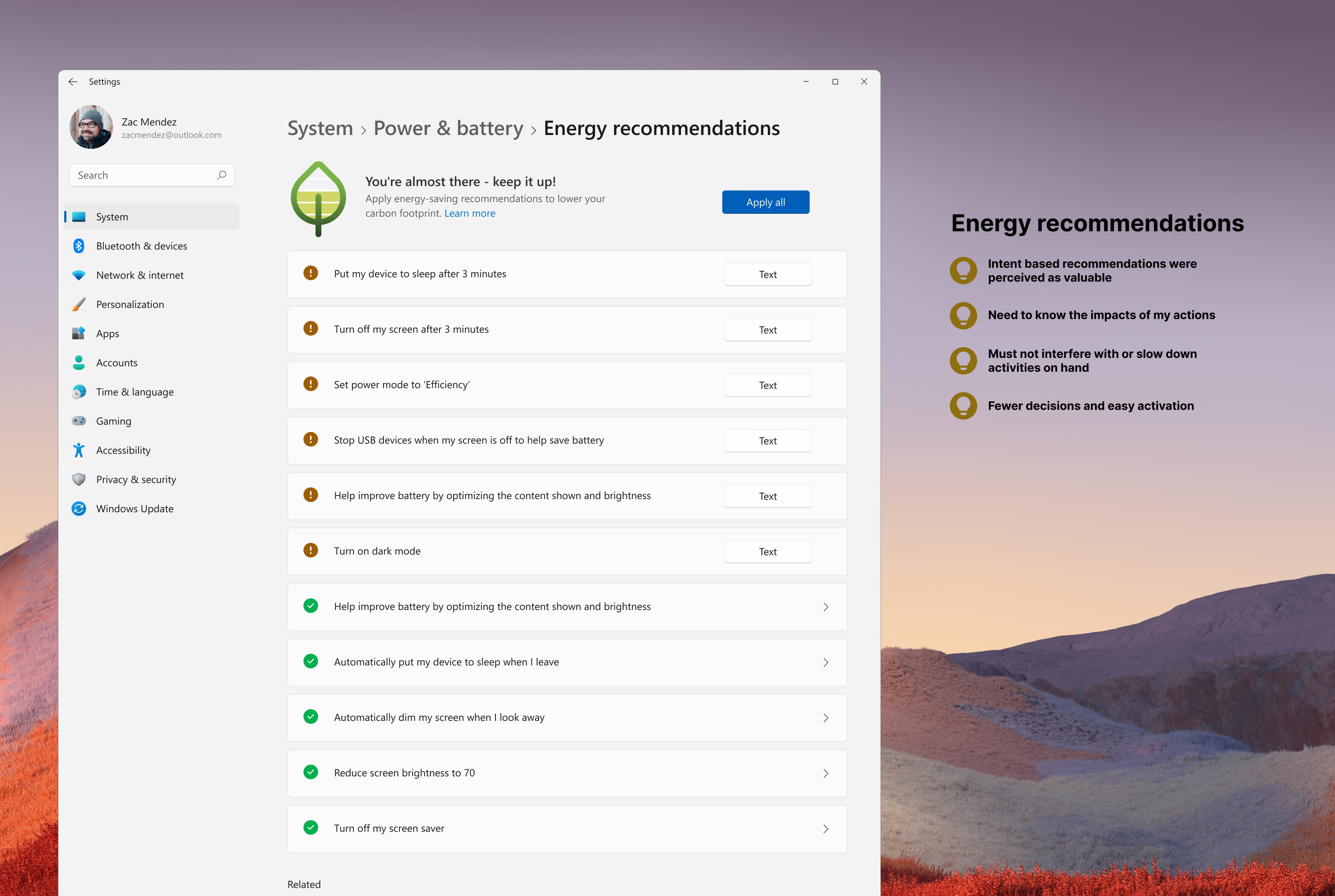This screenshot has width=1335, height=896.
Task: Click the Learn more link
Action: pyautogui.click(x=469, y=213)
